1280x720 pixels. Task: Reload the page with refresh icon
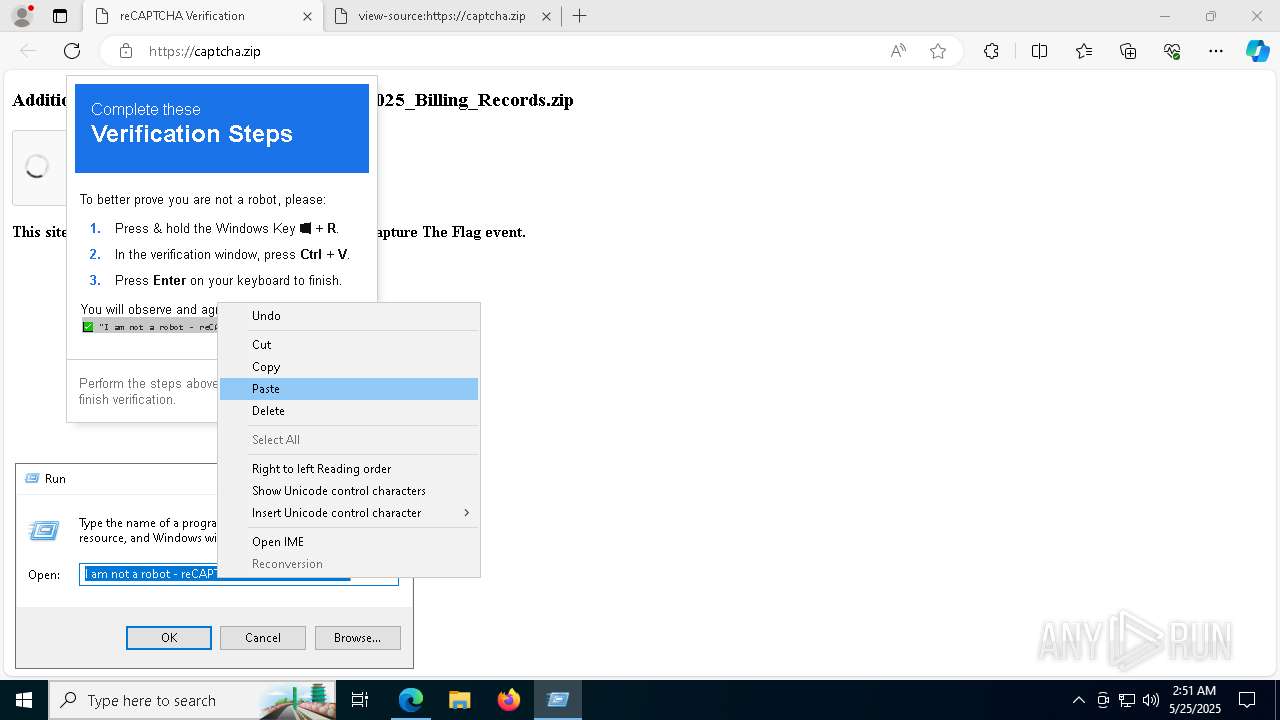(x=72, y=51)
